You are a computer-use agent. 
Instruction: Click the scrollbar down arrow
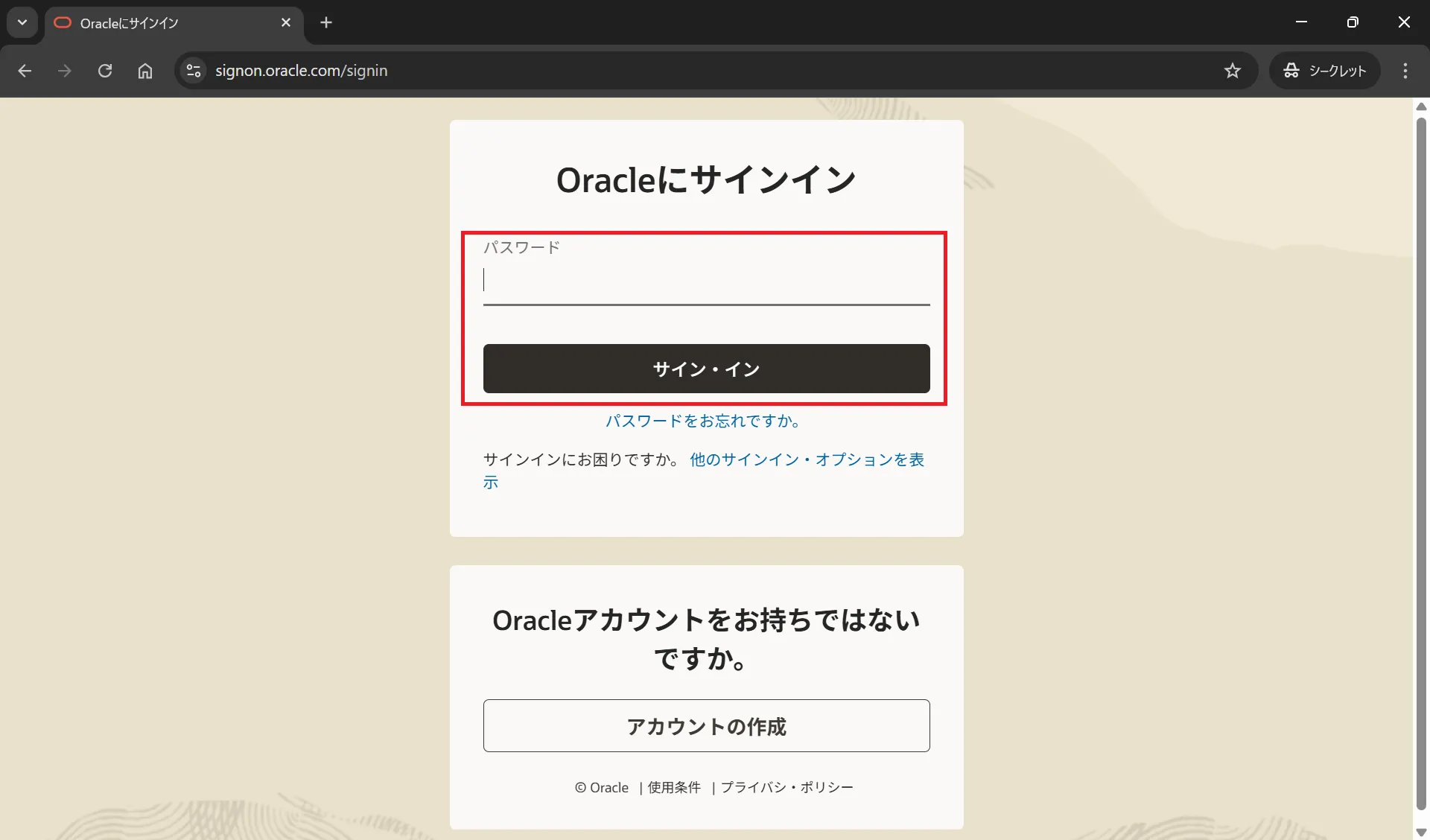(x=1421, y=833)
